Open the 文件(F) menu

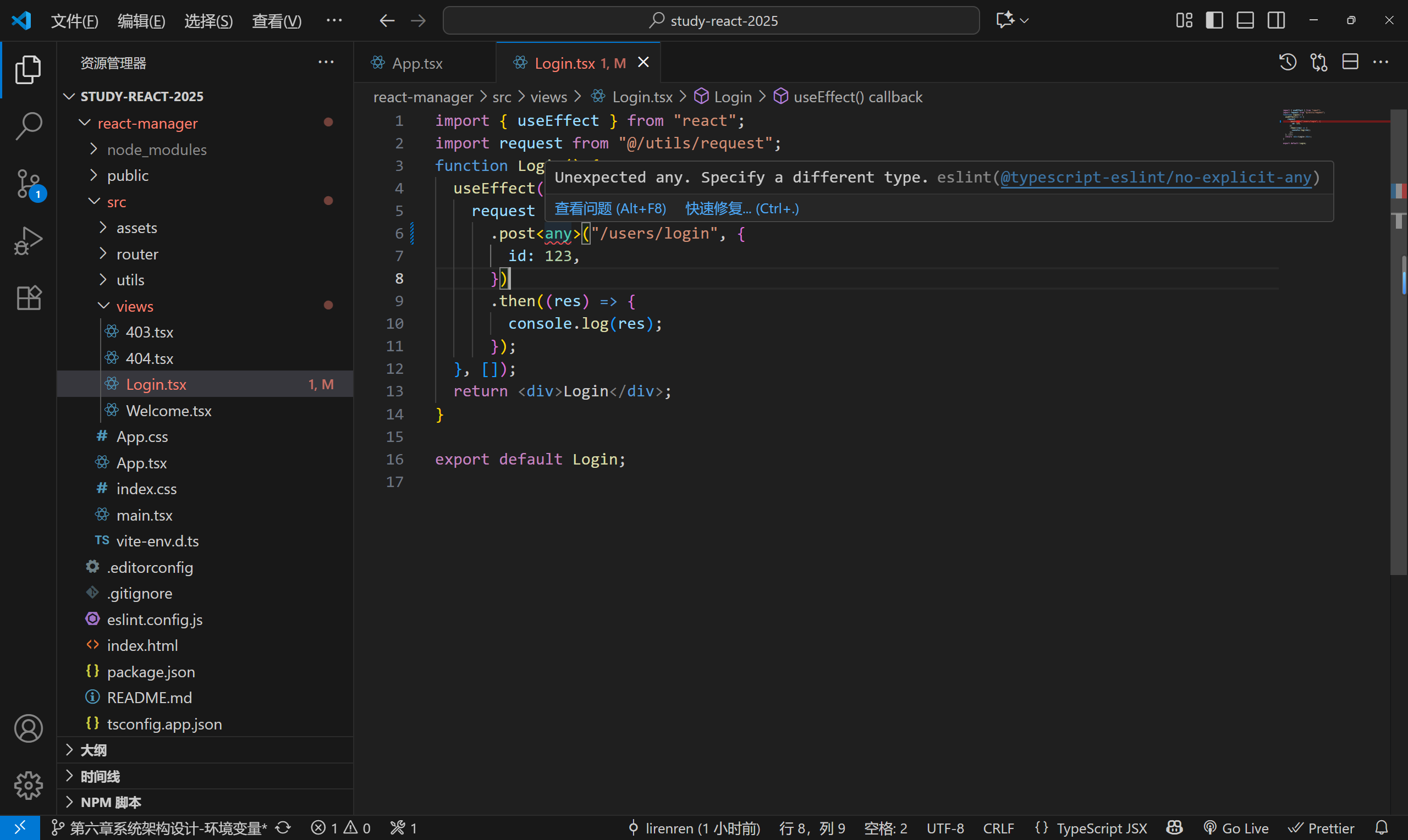point(74,21)
